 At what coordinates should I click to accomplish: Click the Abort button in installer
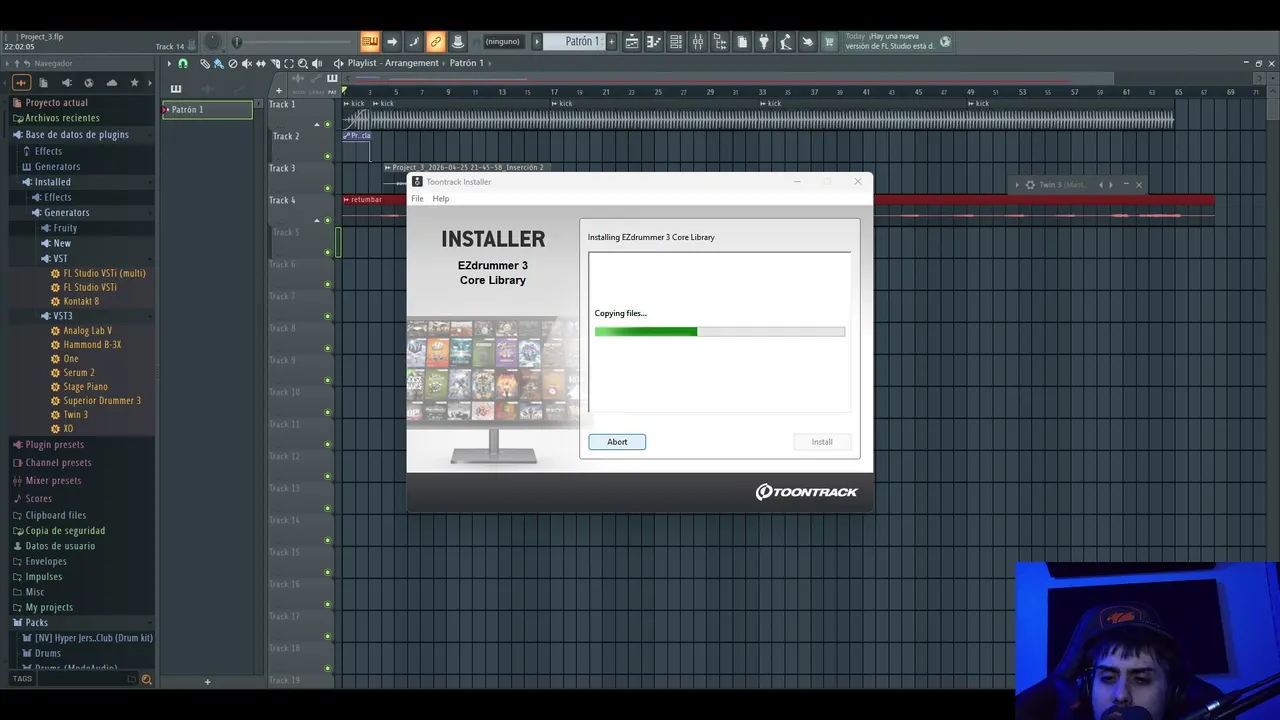coord(617,442)
